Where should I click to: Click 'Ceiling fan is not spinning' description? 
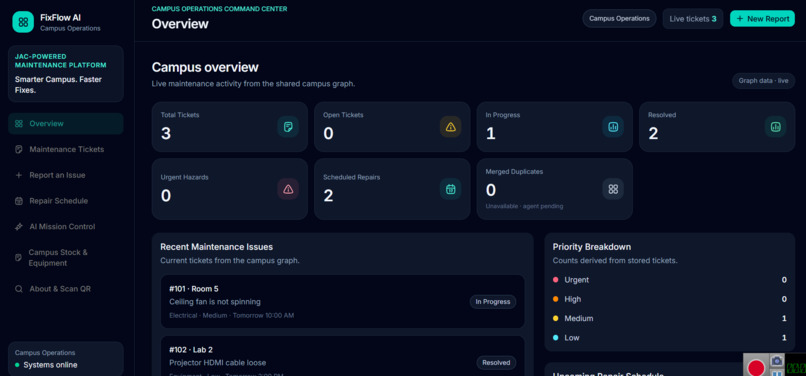coord(215,302)
